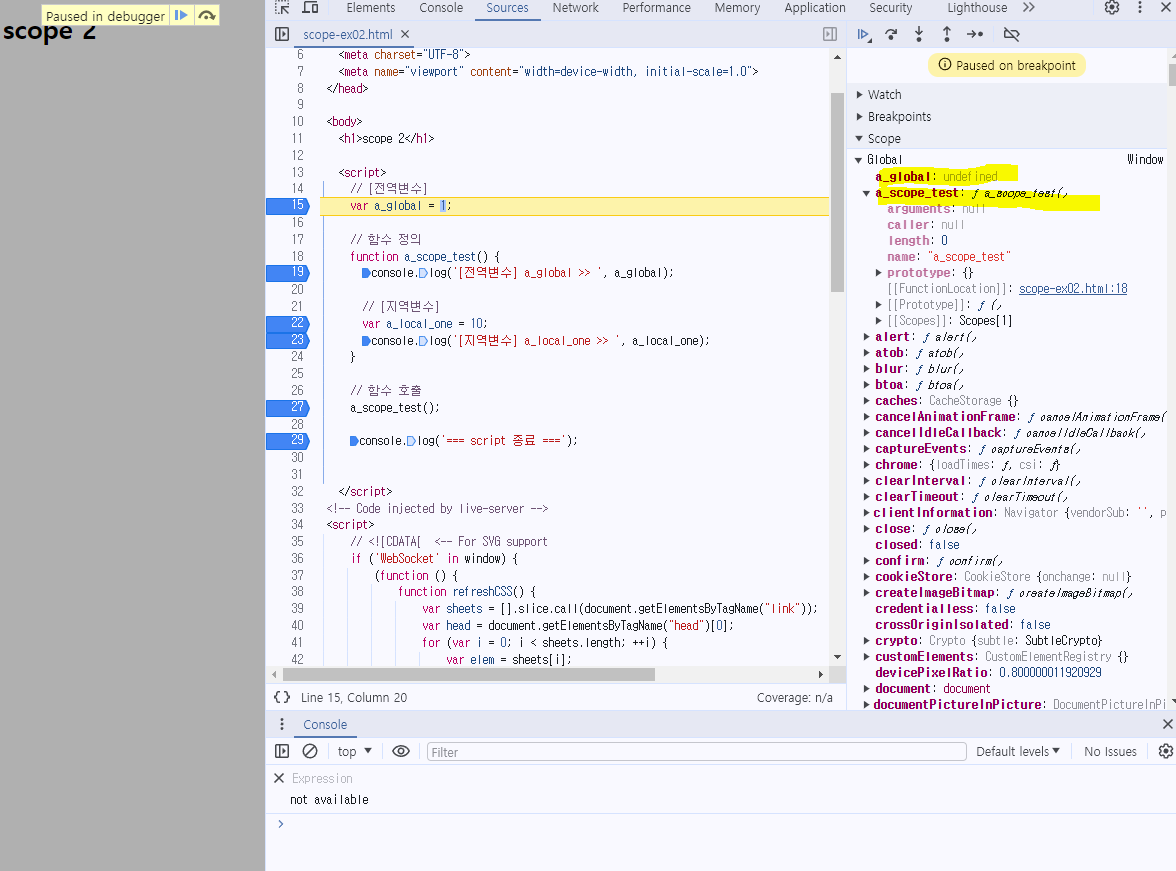
Task: Open the Application tab
Action: click(x=814, y=8)
